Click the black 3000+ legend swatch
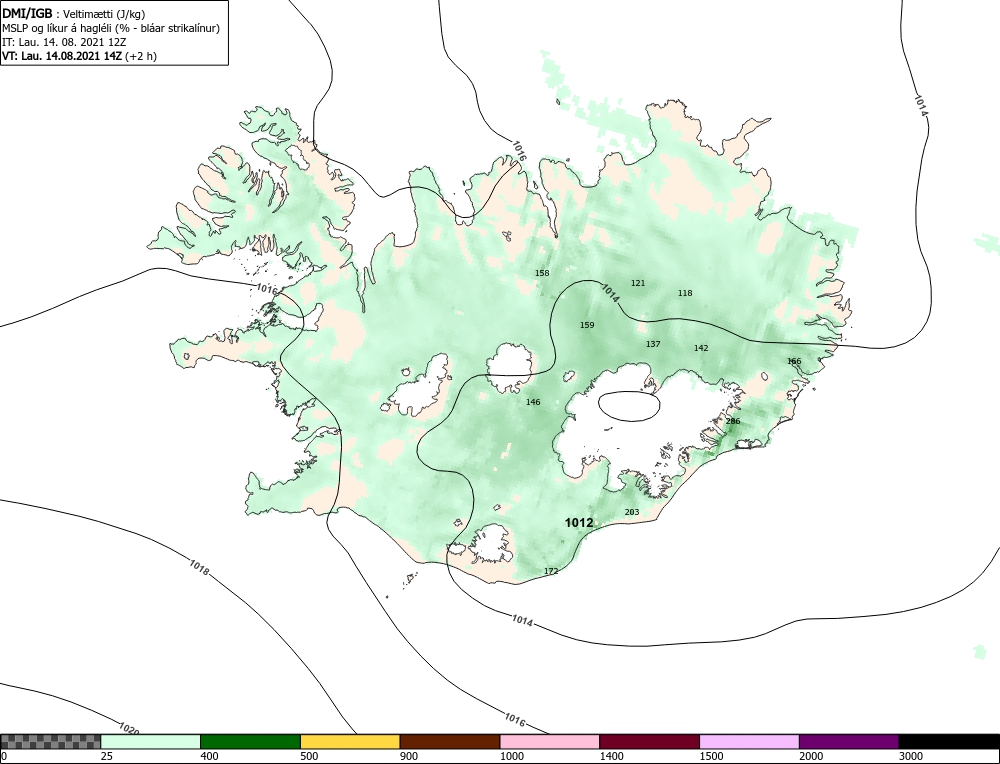Viewport: 1000px width, 764px height. [949, 741]
